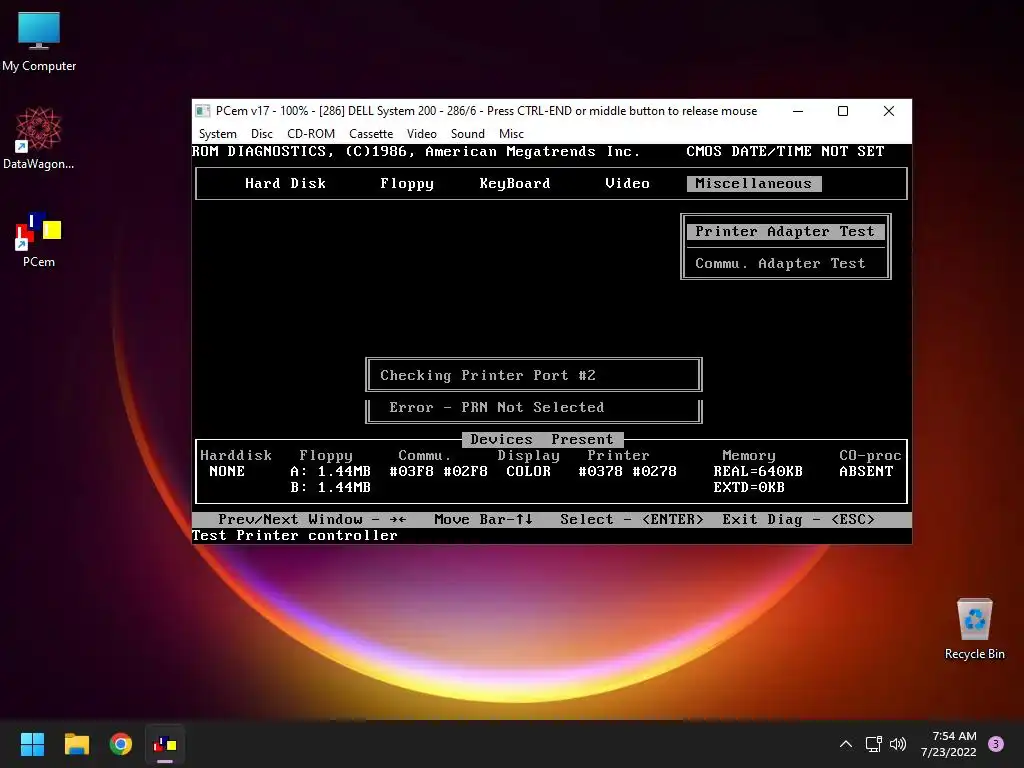The height and width of the screenshot is (768, 1024).
Task: Click the Display 'COLOR' value
Action: pos(528,472)
